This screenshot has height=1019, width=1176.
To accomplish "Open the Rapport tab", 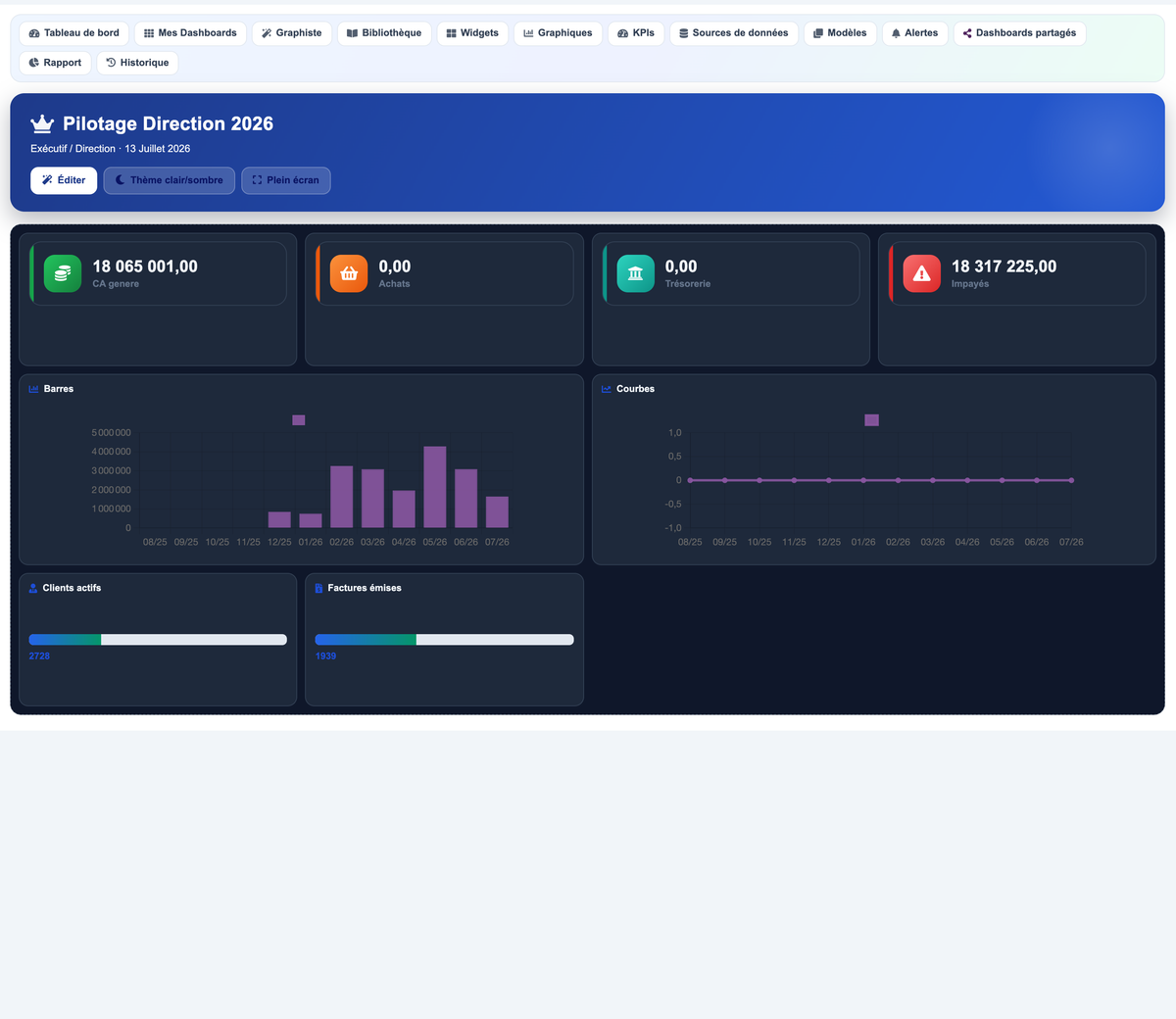I will 55,63.
